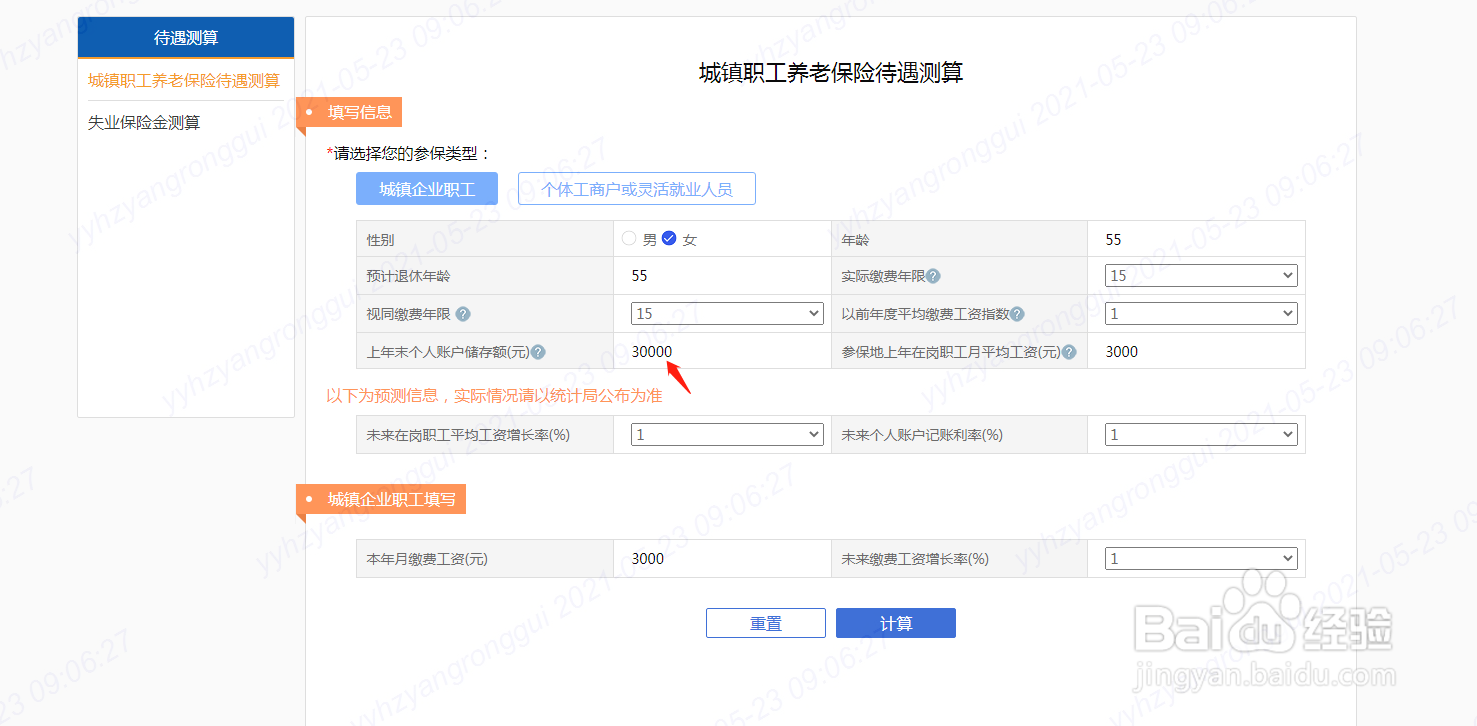This screenshot has width=1477, height=726.
Task: Click help icon beside 视同缴费年限
Action: coord(463,314)
